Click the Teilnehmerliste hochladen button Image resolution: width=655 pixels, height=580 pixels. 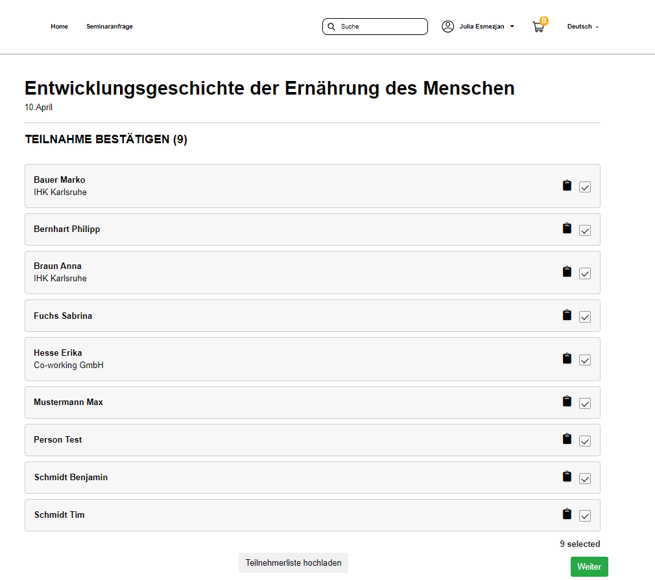point(293,563)
